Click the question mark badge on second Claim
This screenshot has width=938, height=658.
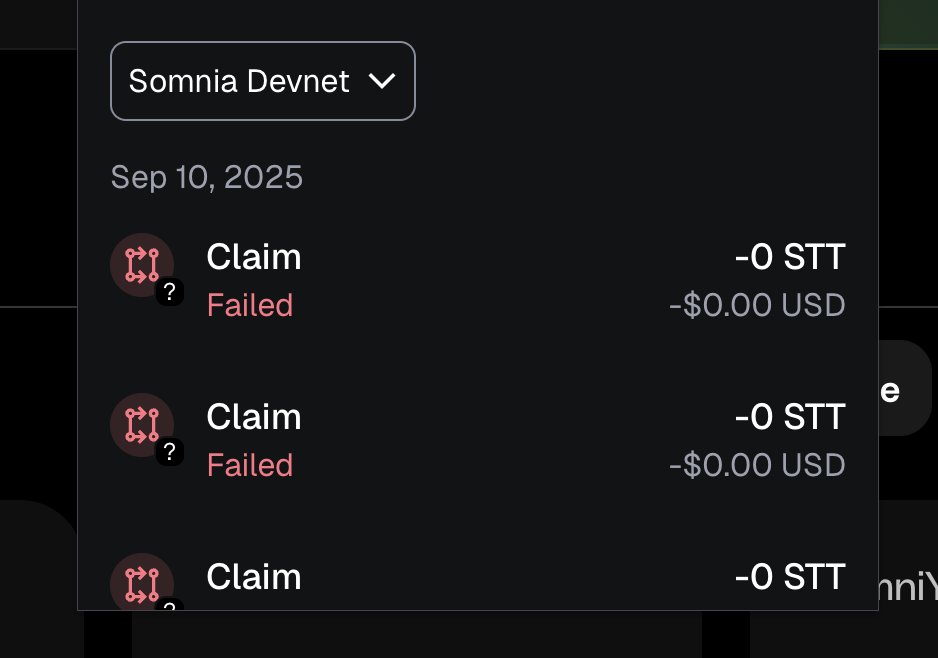click(x=170, y=452)
